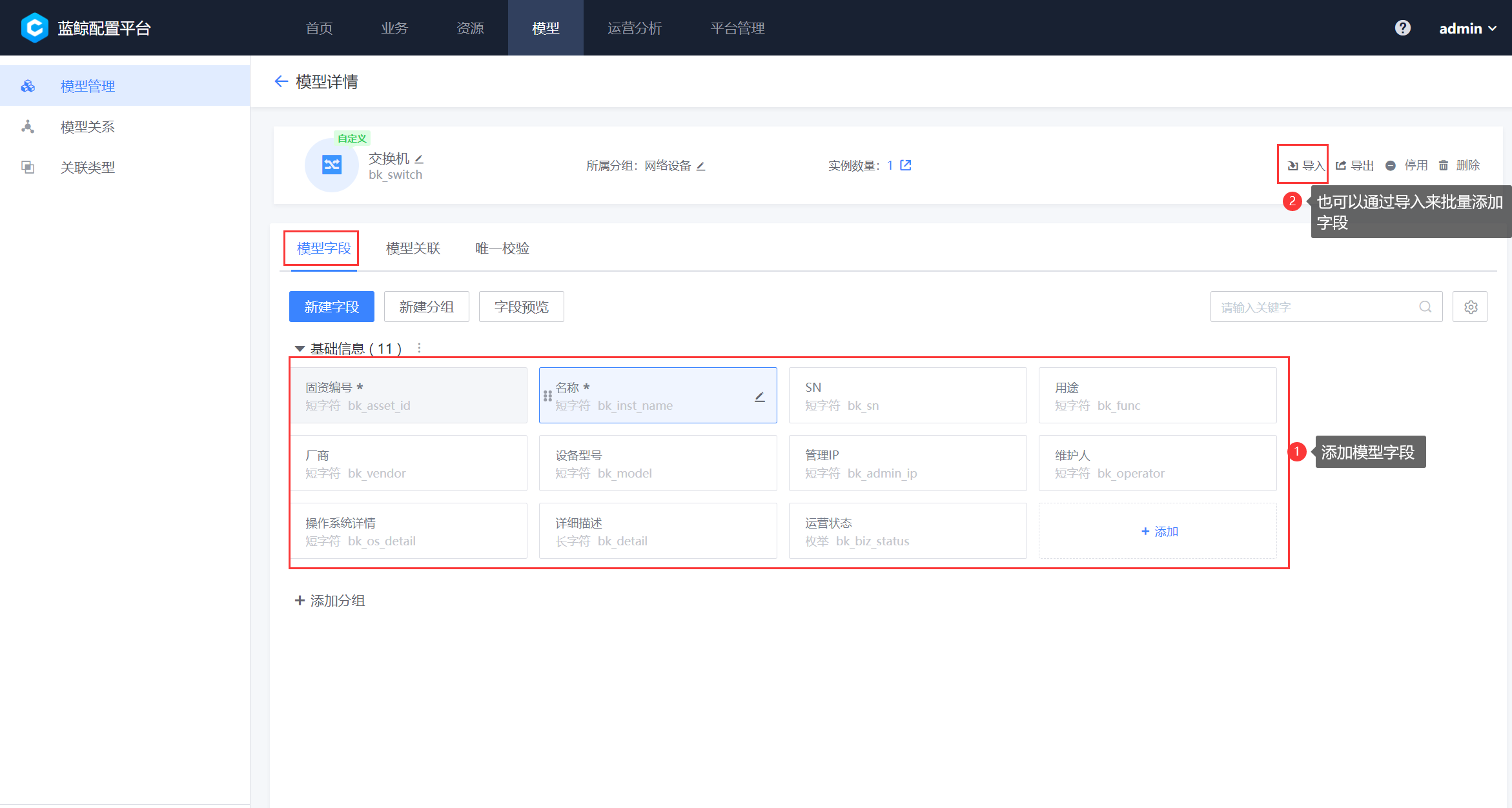Select the 模型 top menu
This screenshot has width=1512, height=808.
coord(546,28)
